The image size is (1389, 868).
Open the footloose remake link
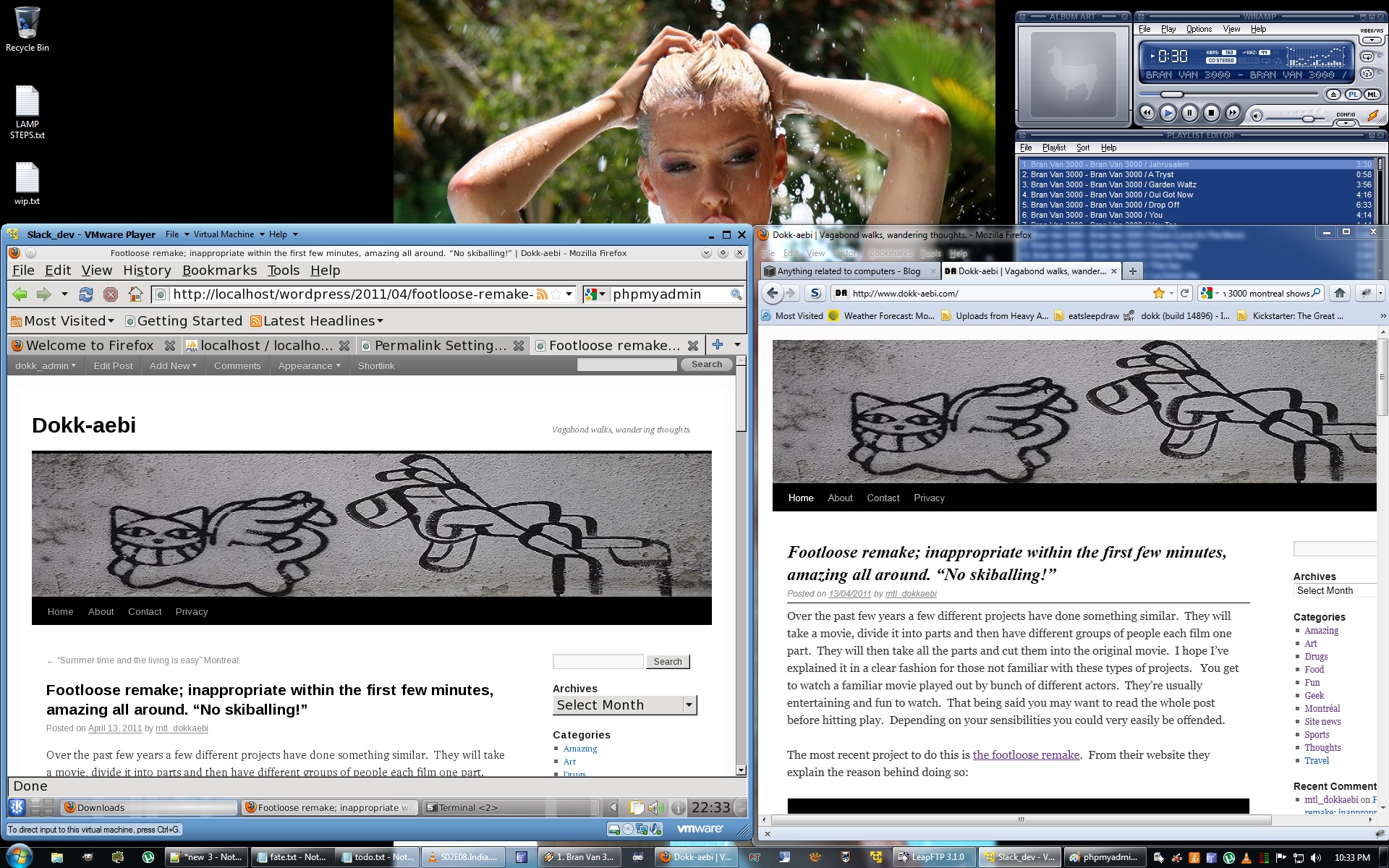click(x=1025, y=754)
